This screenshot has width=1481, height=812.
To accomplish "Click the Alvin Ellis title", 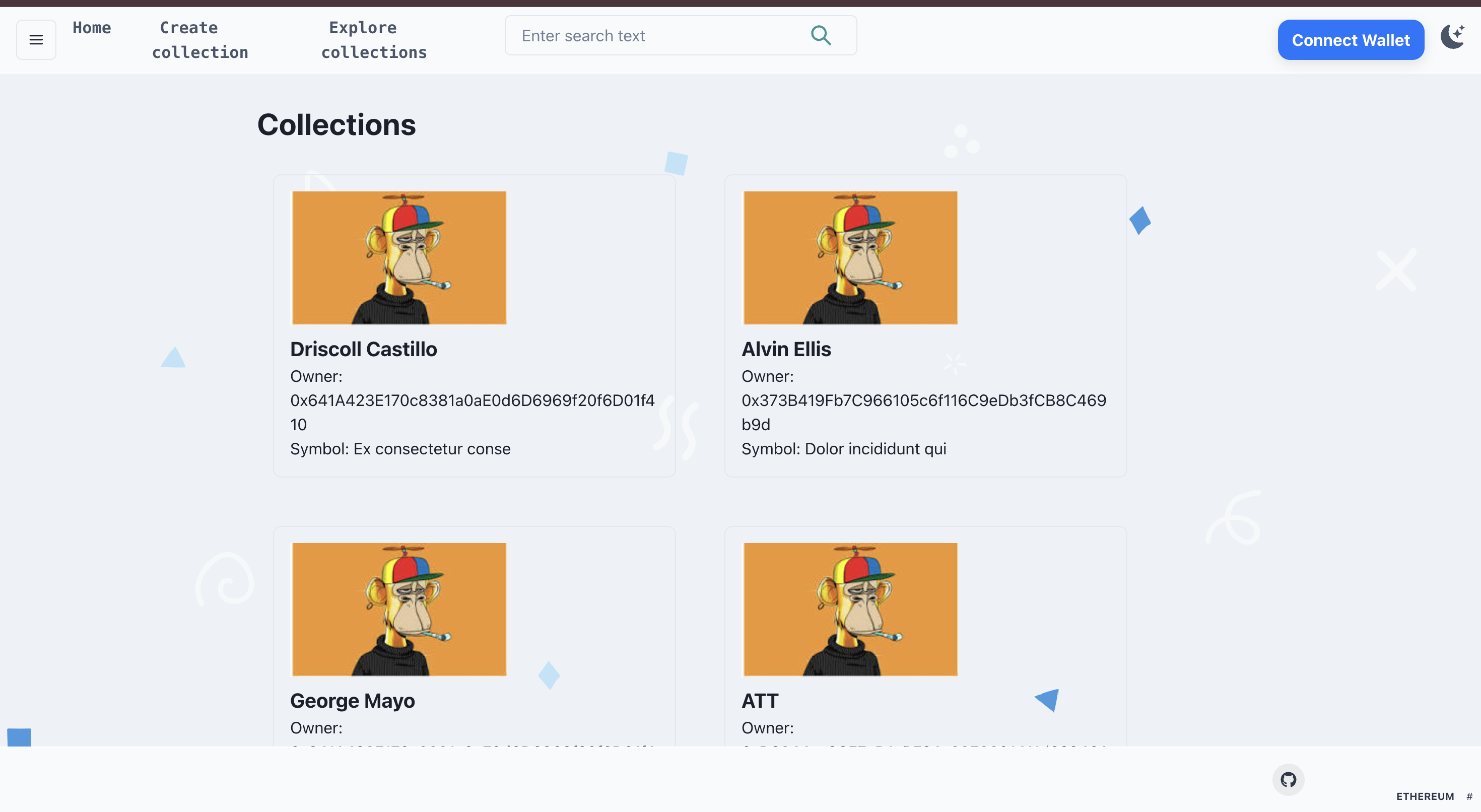I will pyautogui.click(x=786, y=349).
